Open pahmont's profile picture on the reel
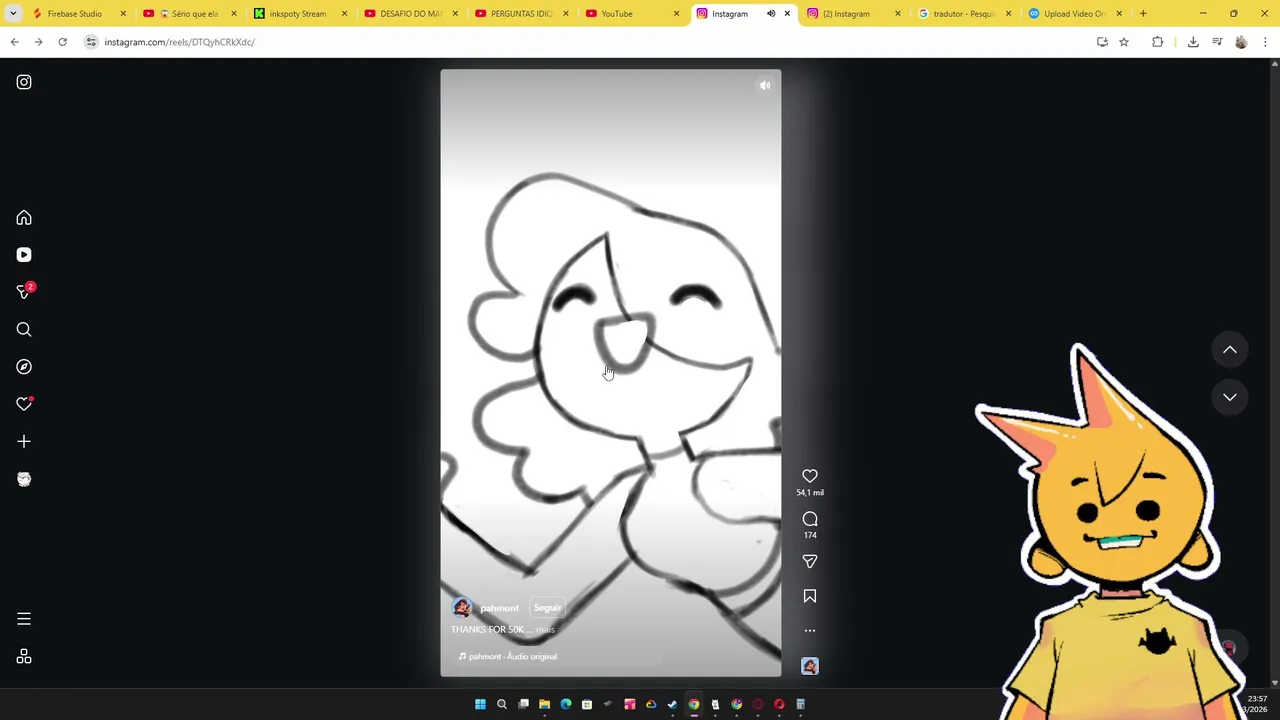The image size is (1280, 720). click(x=462, y=608)
